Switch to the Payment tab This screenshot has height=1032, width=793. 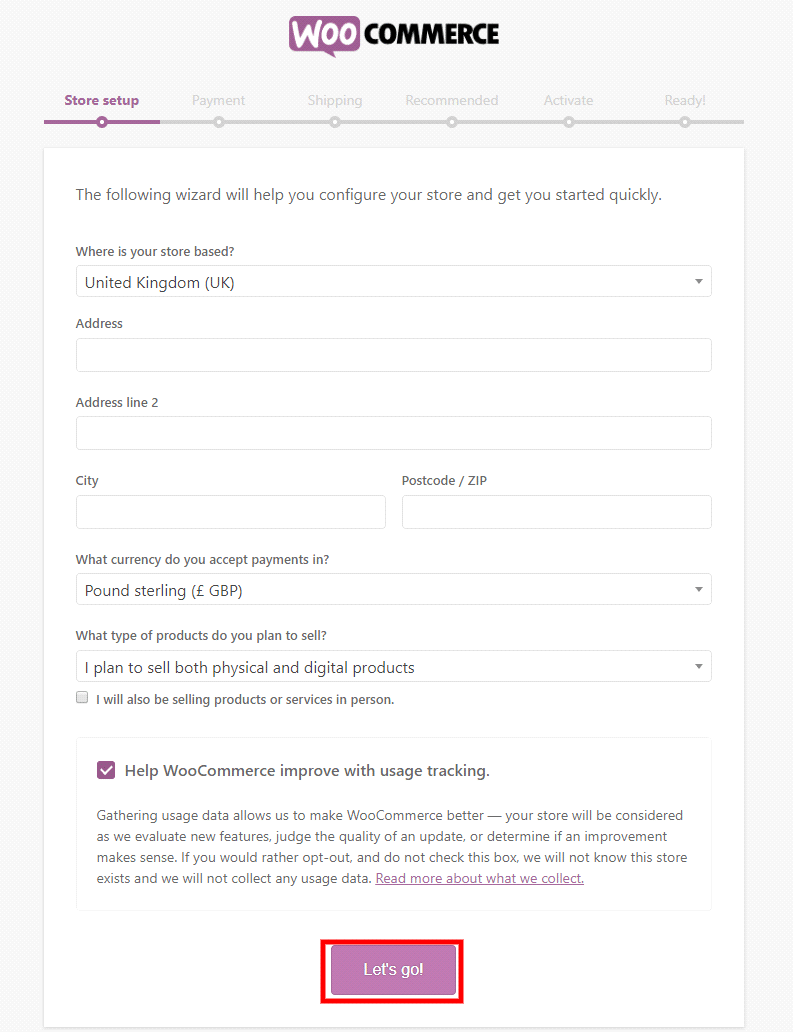point(218,100)
